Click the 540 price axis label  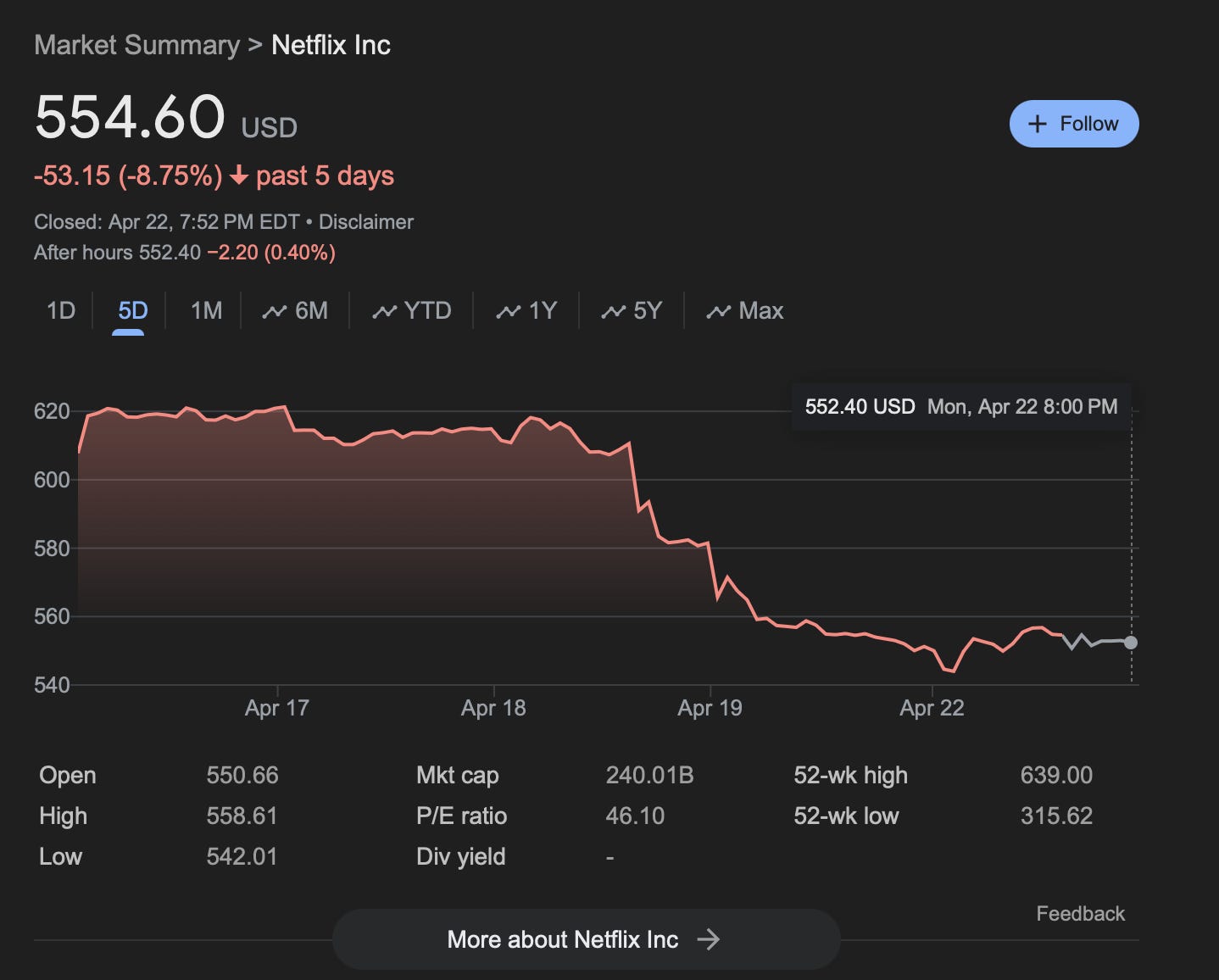point(51,685)
